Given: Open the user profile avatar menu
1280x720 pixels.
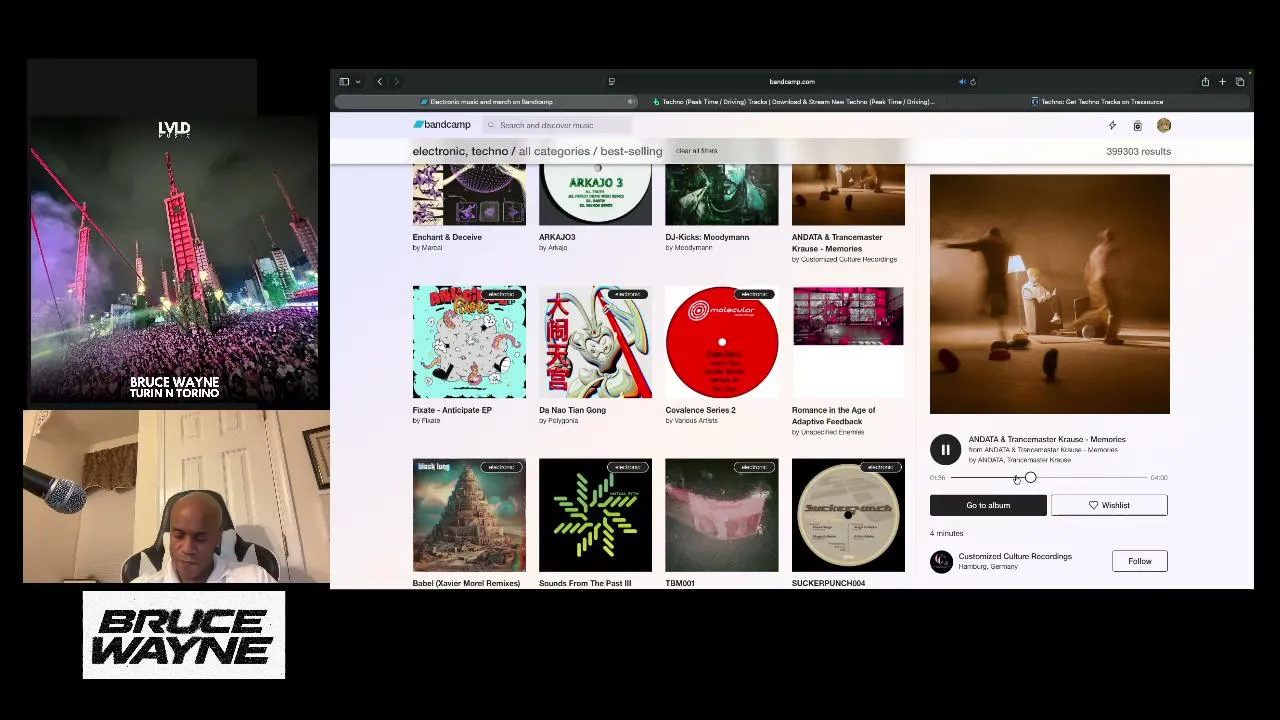Looking at the screenshot, I should tap(1164, 125).
